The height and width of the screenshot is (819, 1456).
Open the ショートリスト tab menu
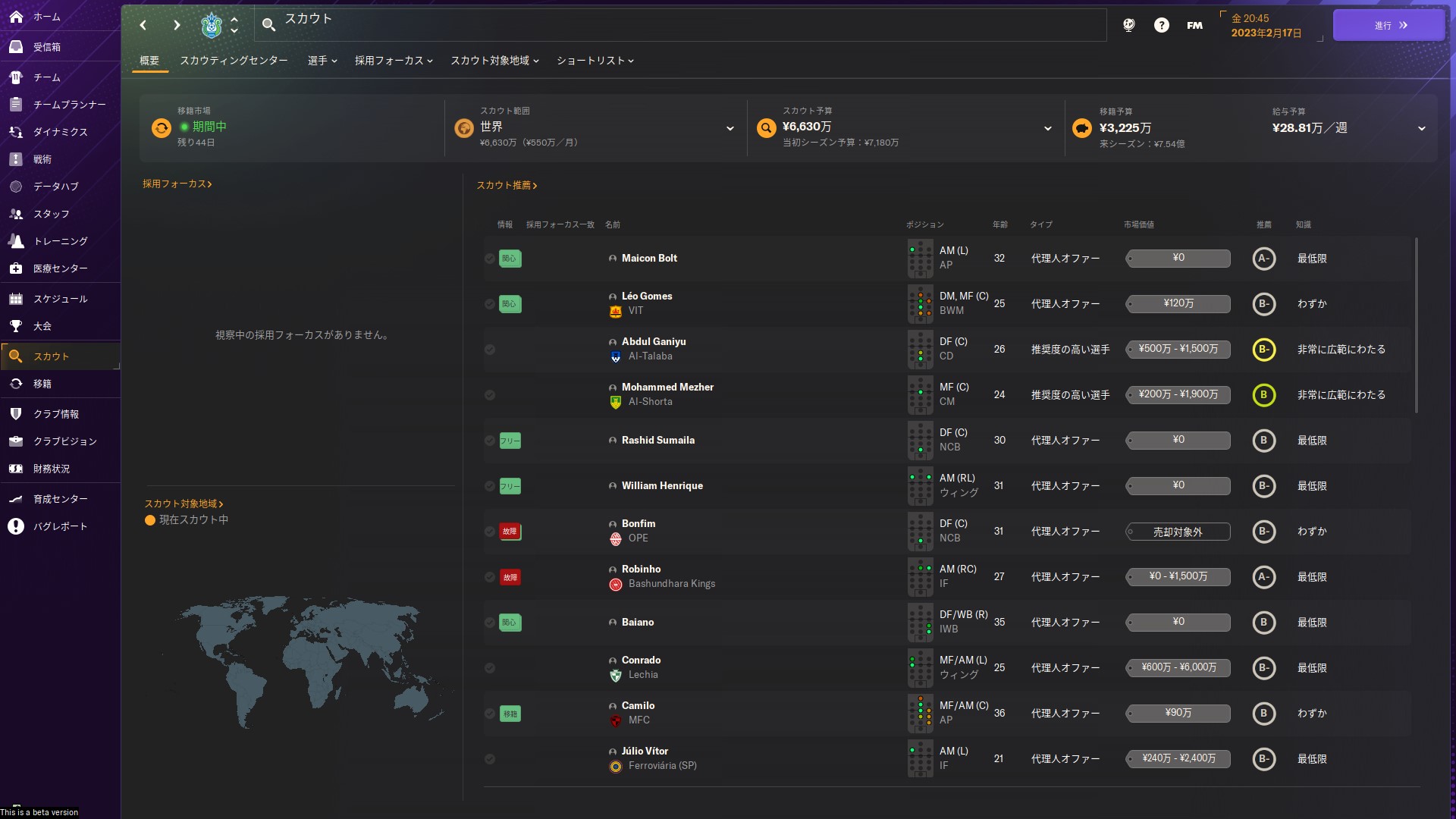point(595,61)
